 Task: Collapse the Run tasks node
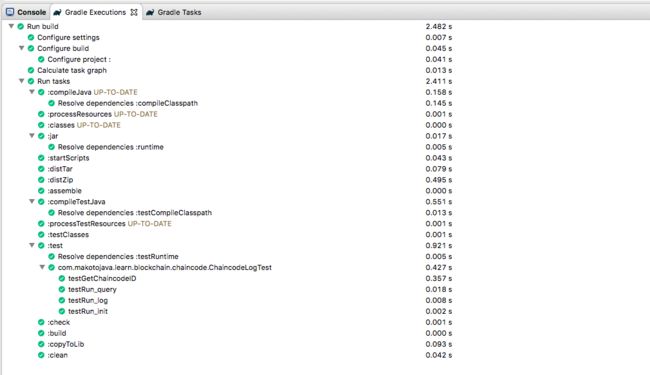[22, 81]
